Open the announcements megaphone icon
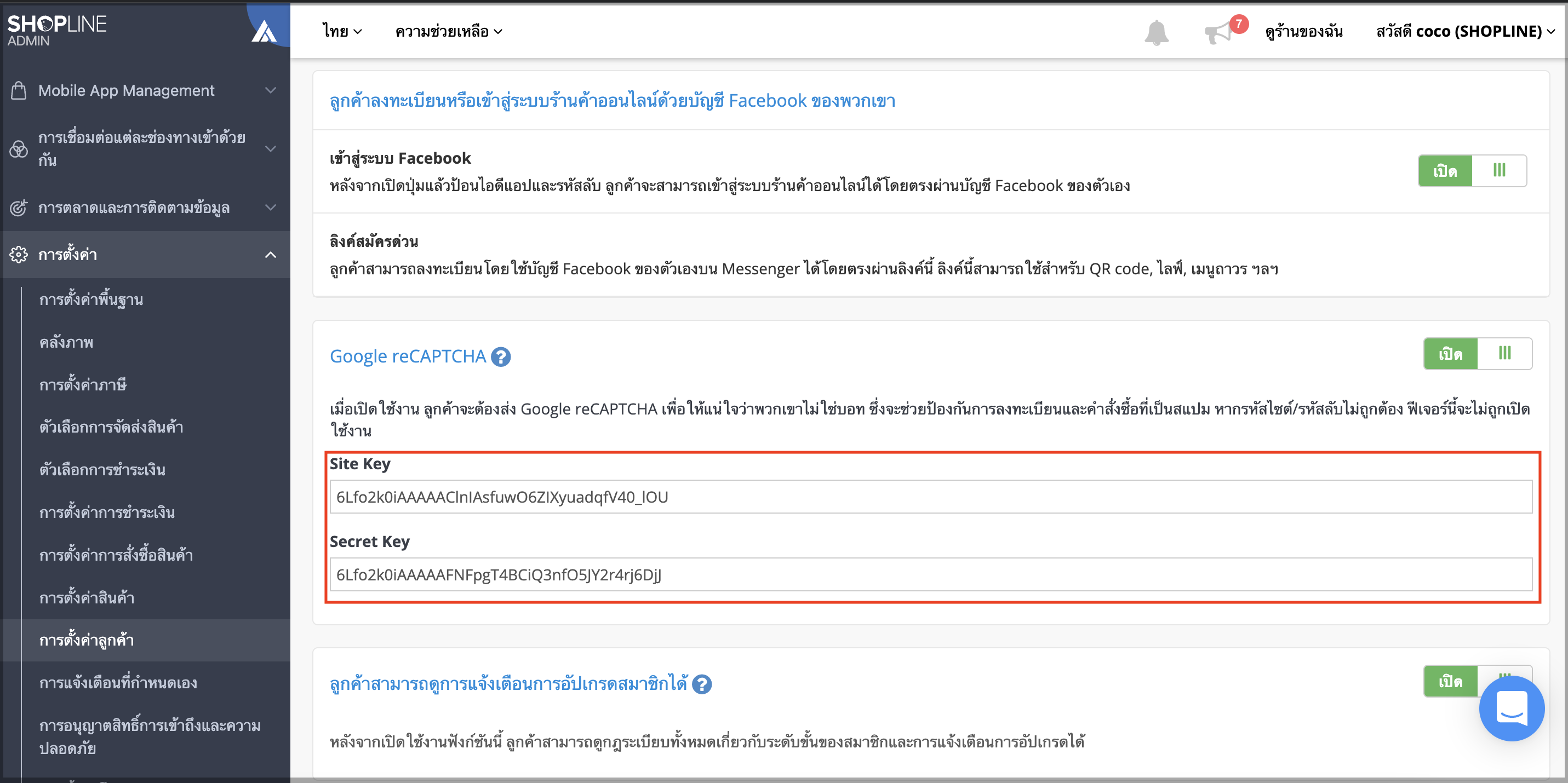 [1219, 32]
